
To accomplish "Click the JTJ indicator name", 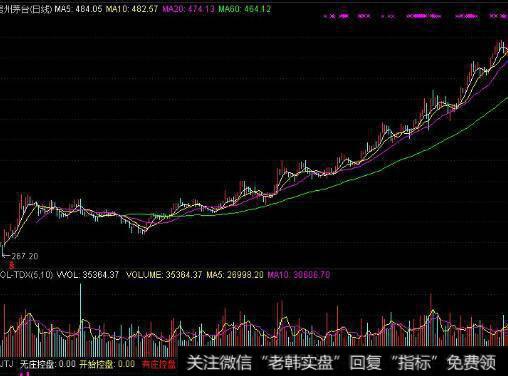I will tap(6, 363).
